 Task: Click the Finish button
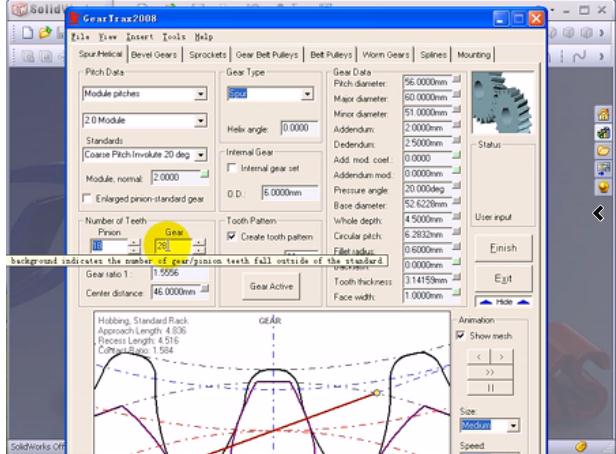coord(503,248)
